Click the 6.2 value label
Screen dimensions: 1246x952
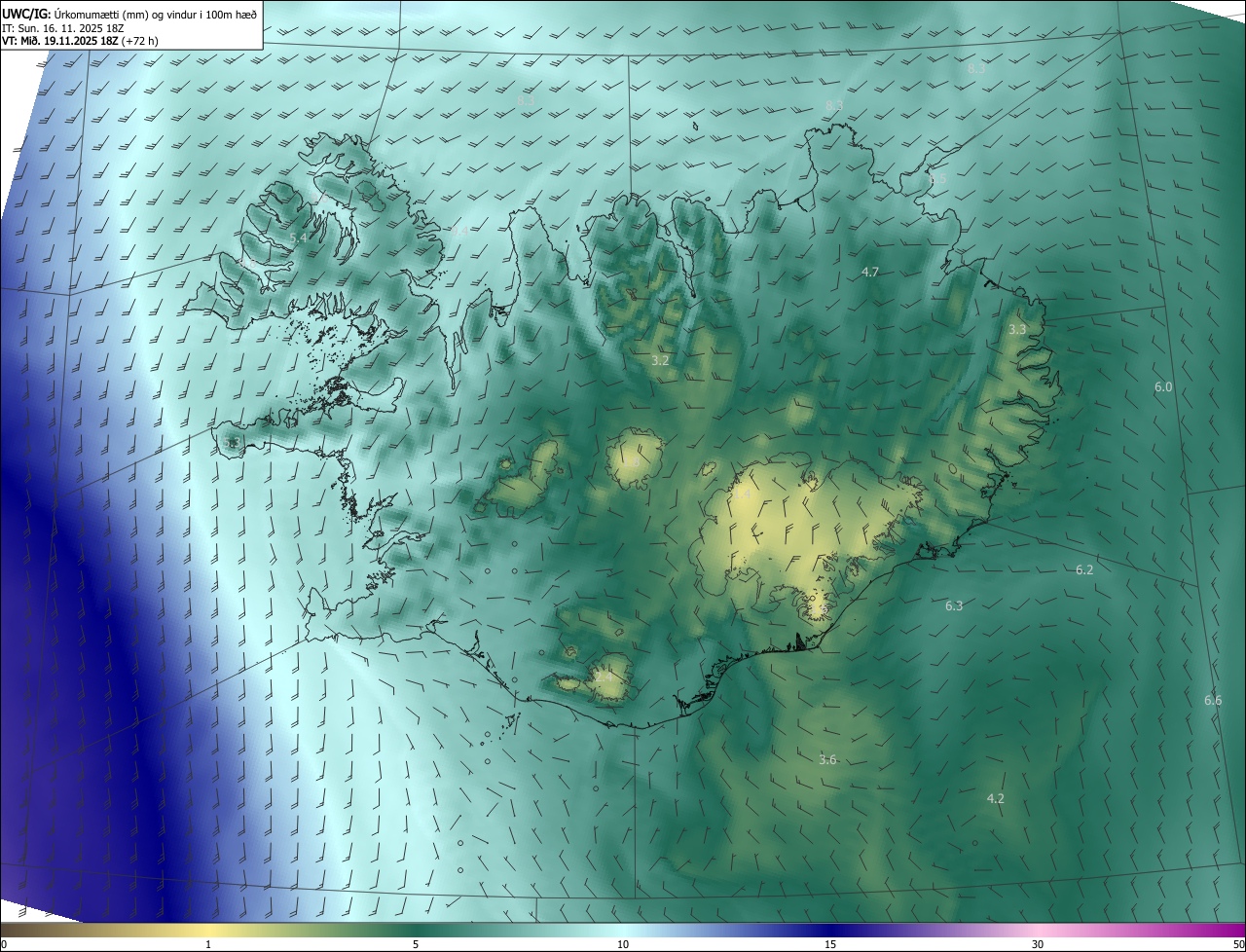point(1084,569)
